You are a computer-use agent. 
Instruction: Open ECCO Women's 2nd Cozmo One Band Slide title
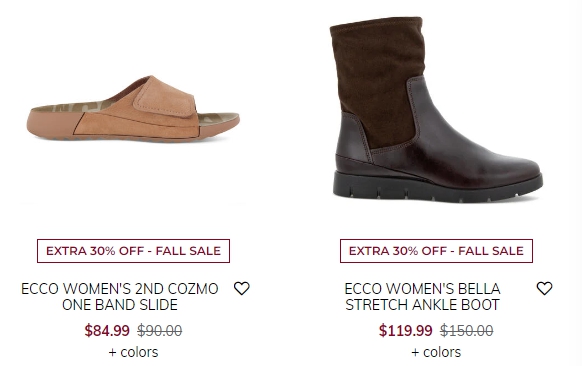(120, 297)
